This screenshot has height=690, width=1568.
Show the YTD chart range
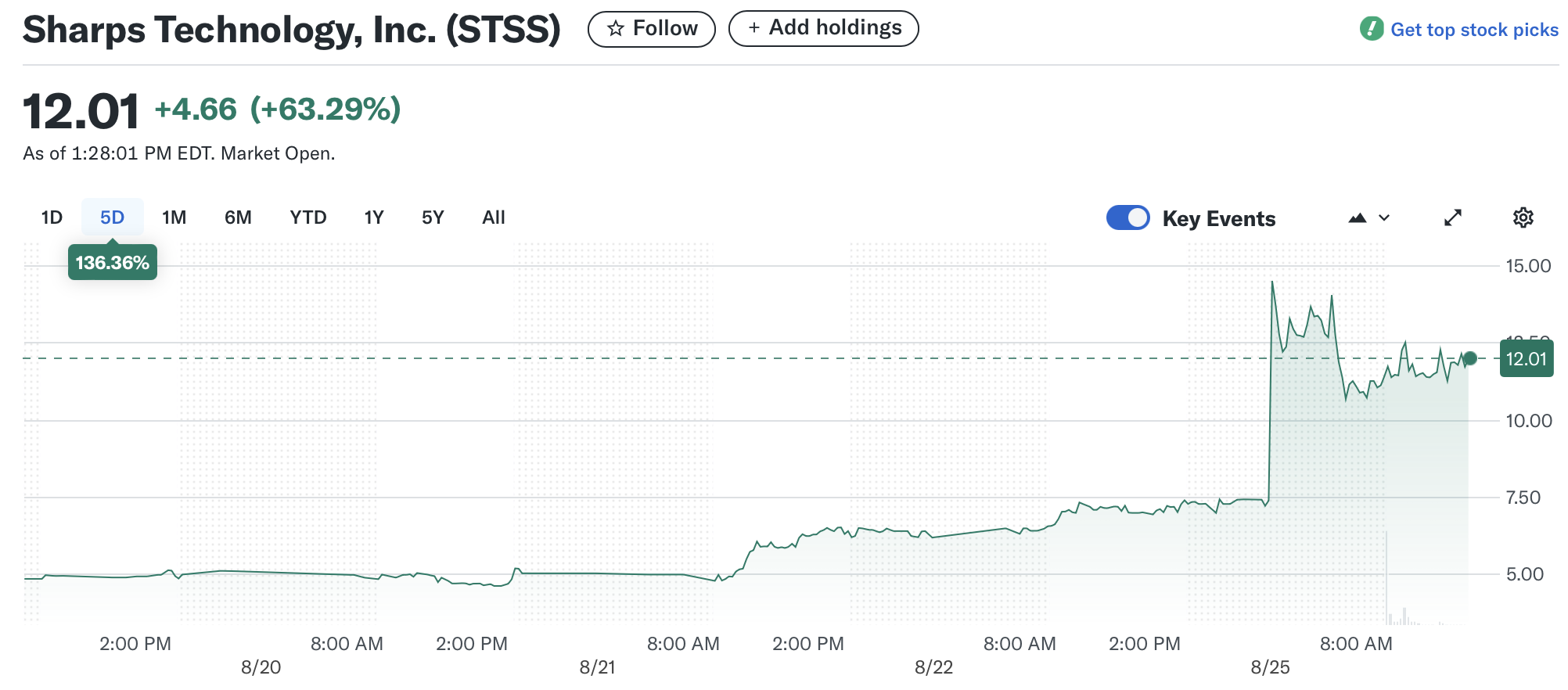307,217
